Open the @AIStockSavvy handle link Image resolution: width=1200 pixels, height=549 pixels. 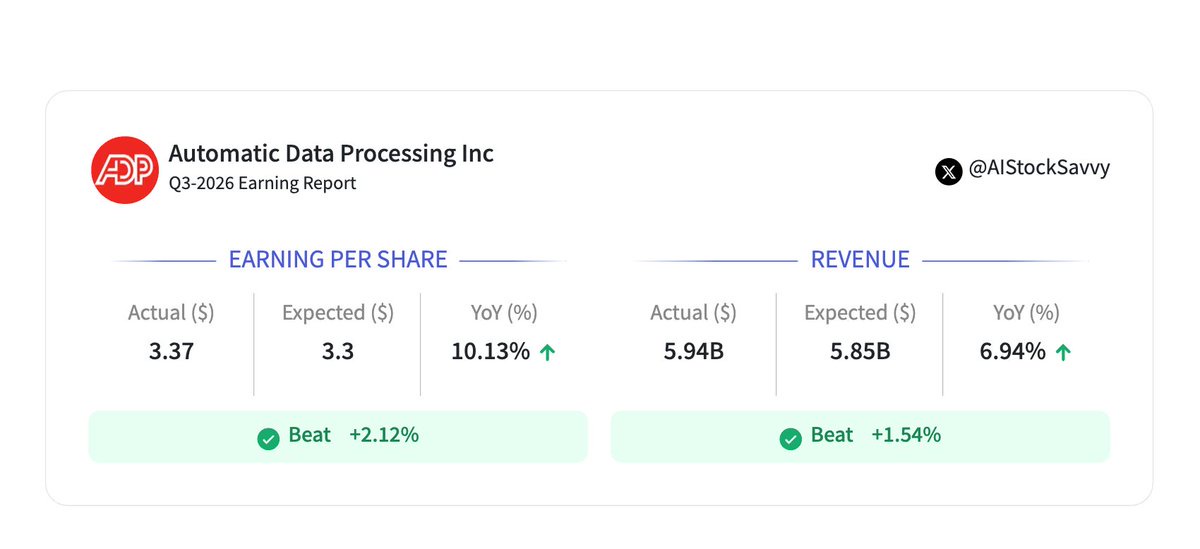pos(1038,168)
